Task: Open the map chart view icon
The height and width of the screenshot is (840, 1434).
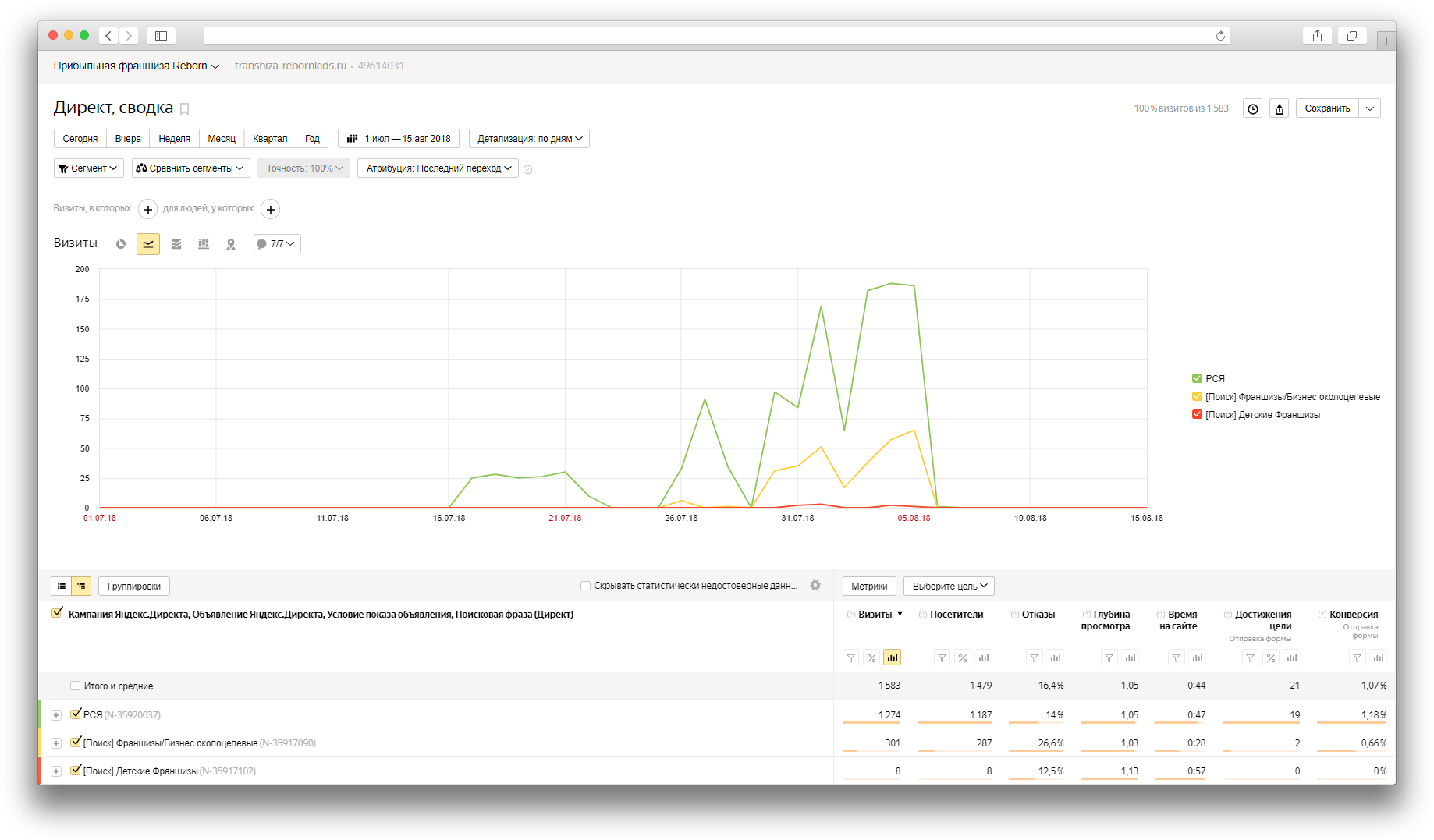Action: pos(231,244)
